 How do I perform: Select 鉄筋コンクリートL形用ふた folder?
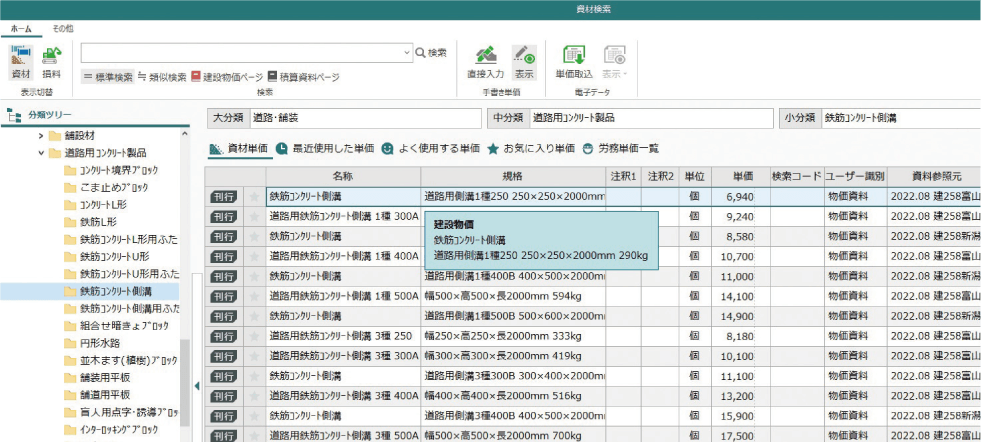pos(121,239)
